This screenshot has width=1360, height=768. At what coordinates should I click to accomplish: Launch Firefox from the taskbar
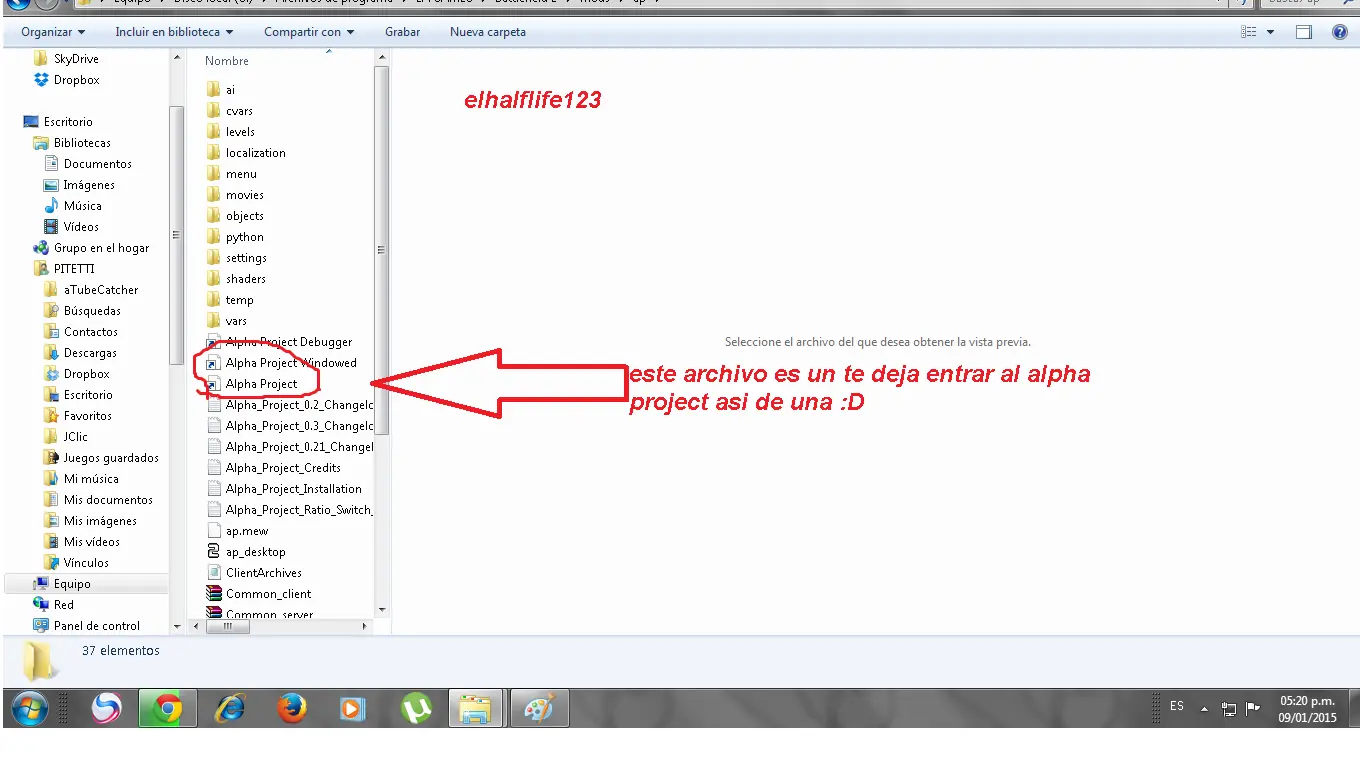click(x=292, y=709)
